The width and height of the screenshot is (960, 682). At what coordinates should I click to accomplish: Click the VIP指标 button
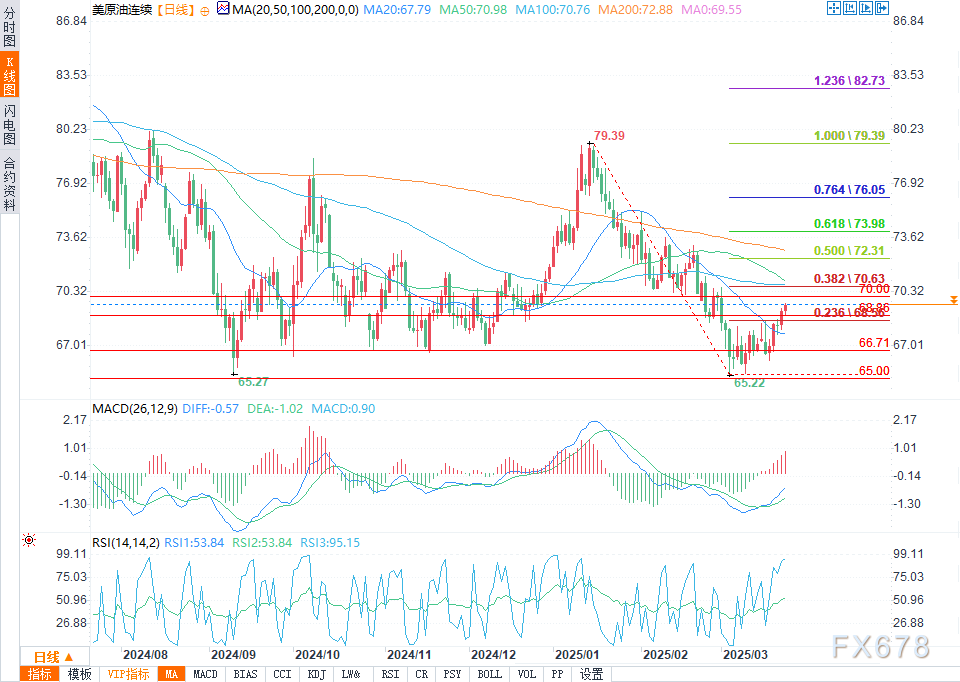[128, 674]
